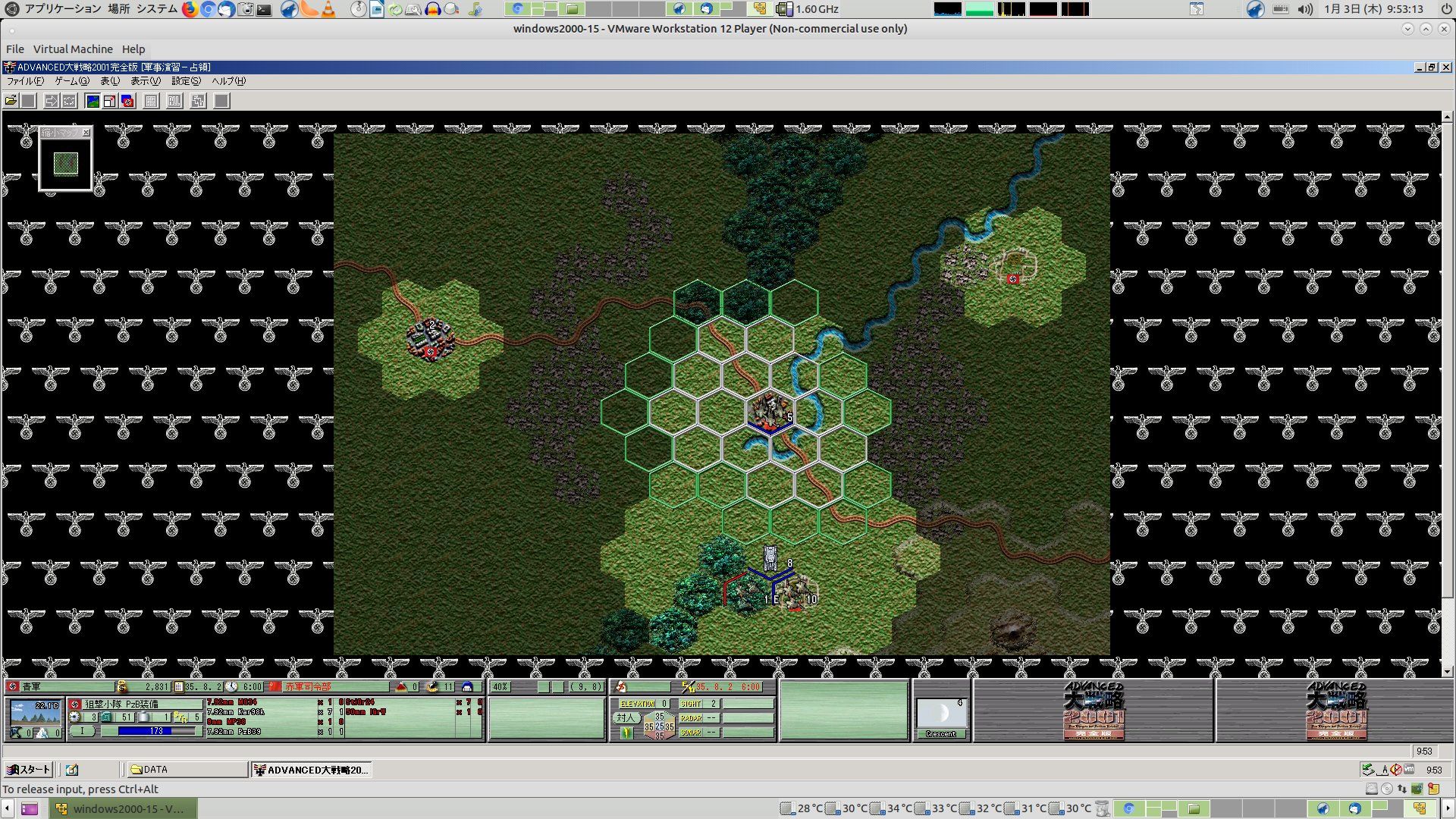1456x819 pixels.
Task: Click the column chart list toolbar icon
Action: point(174,101)
